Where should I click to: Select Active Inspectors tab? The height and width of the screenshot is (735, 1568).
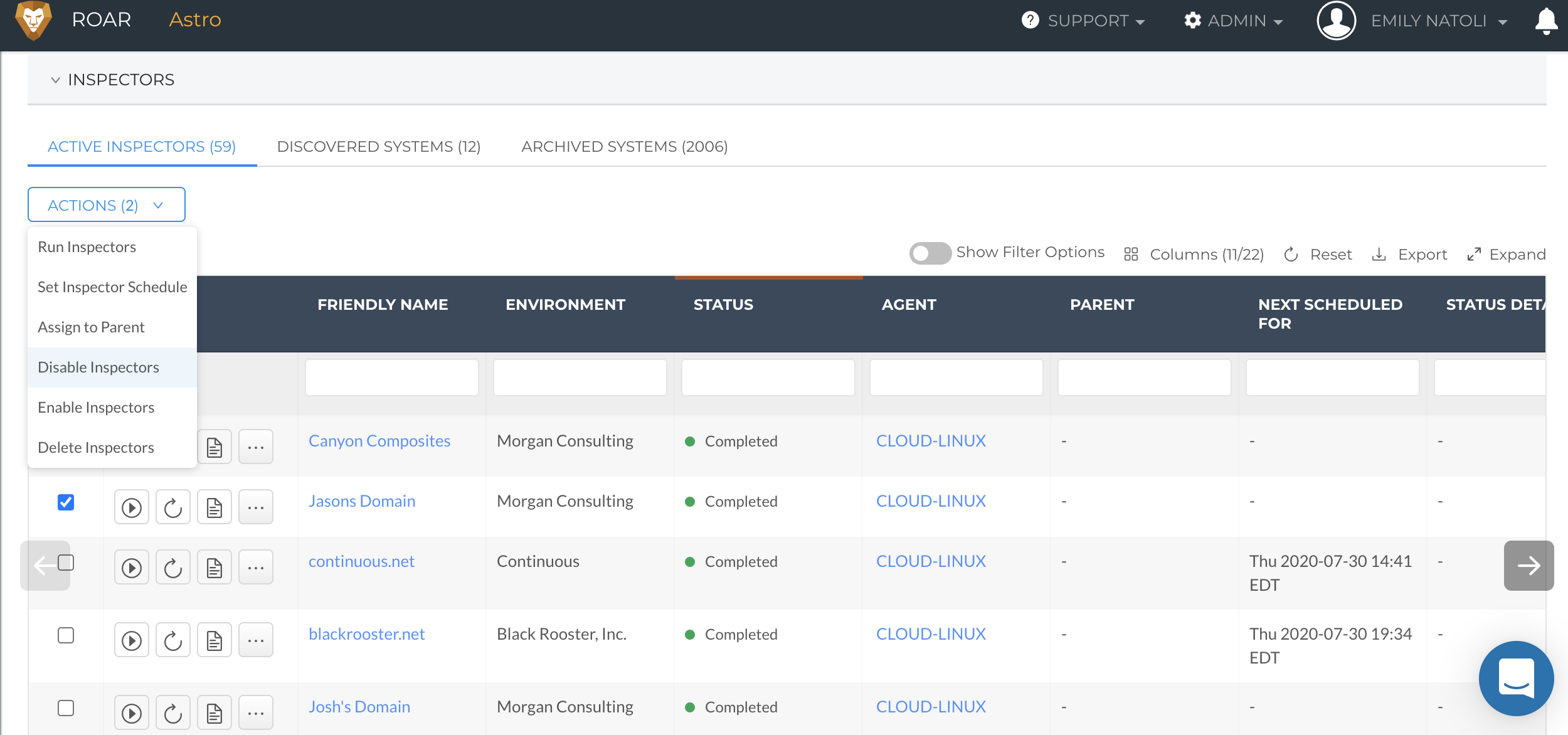click(x=142, y=146)
